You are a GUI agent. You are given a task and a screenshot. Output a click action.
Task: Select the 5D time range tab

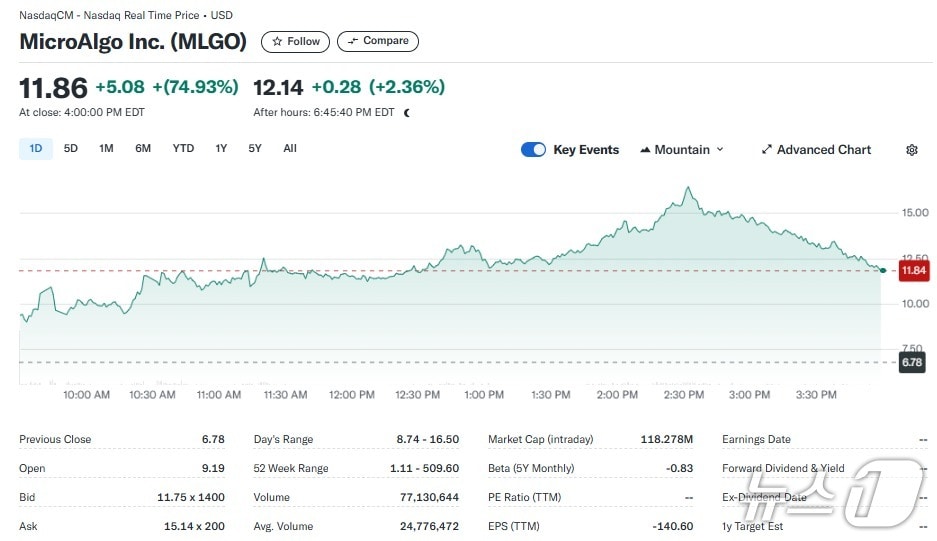click(x=71, y=149)
